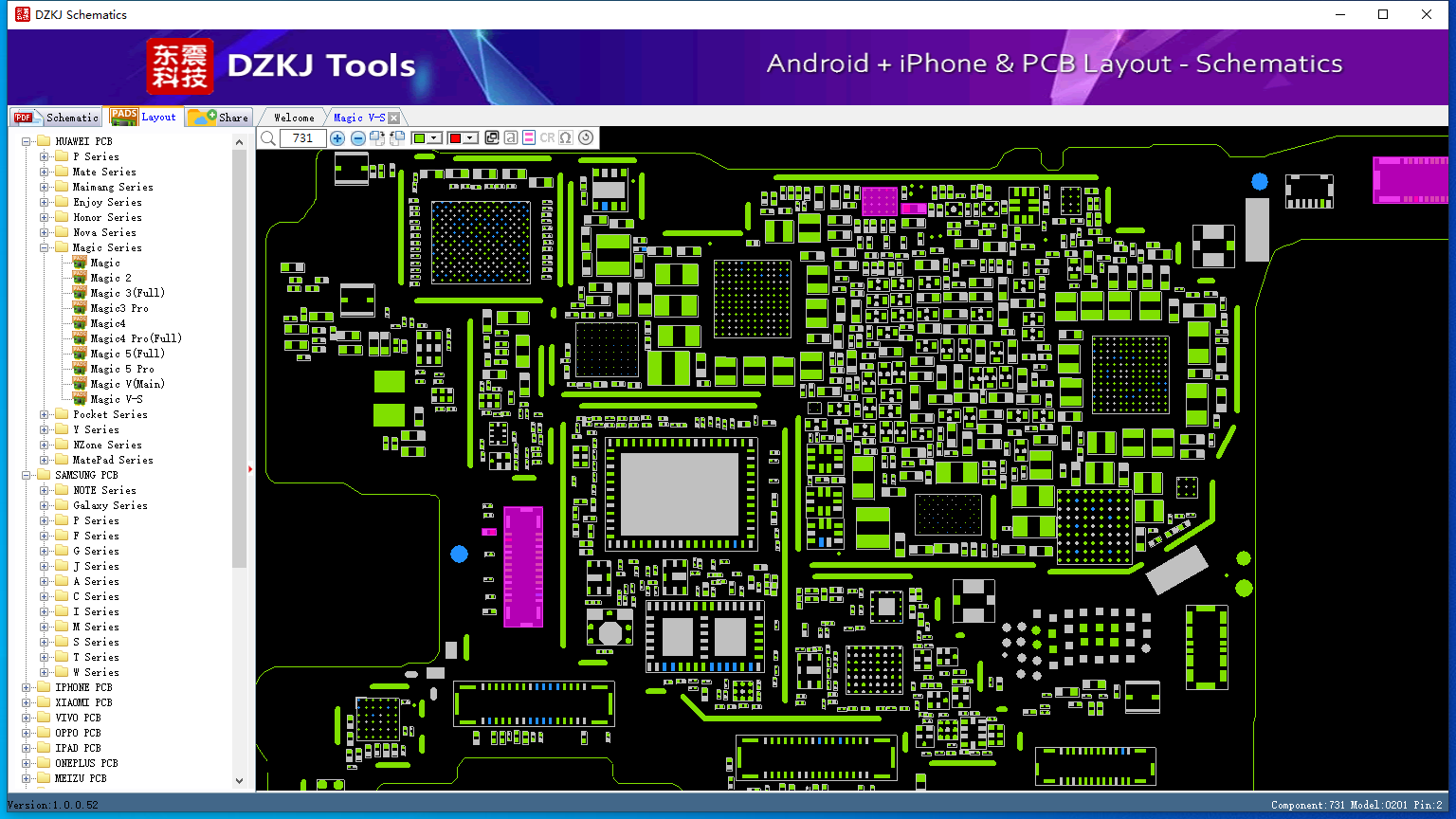Zoom out with the blue minus button

[358, 138]
